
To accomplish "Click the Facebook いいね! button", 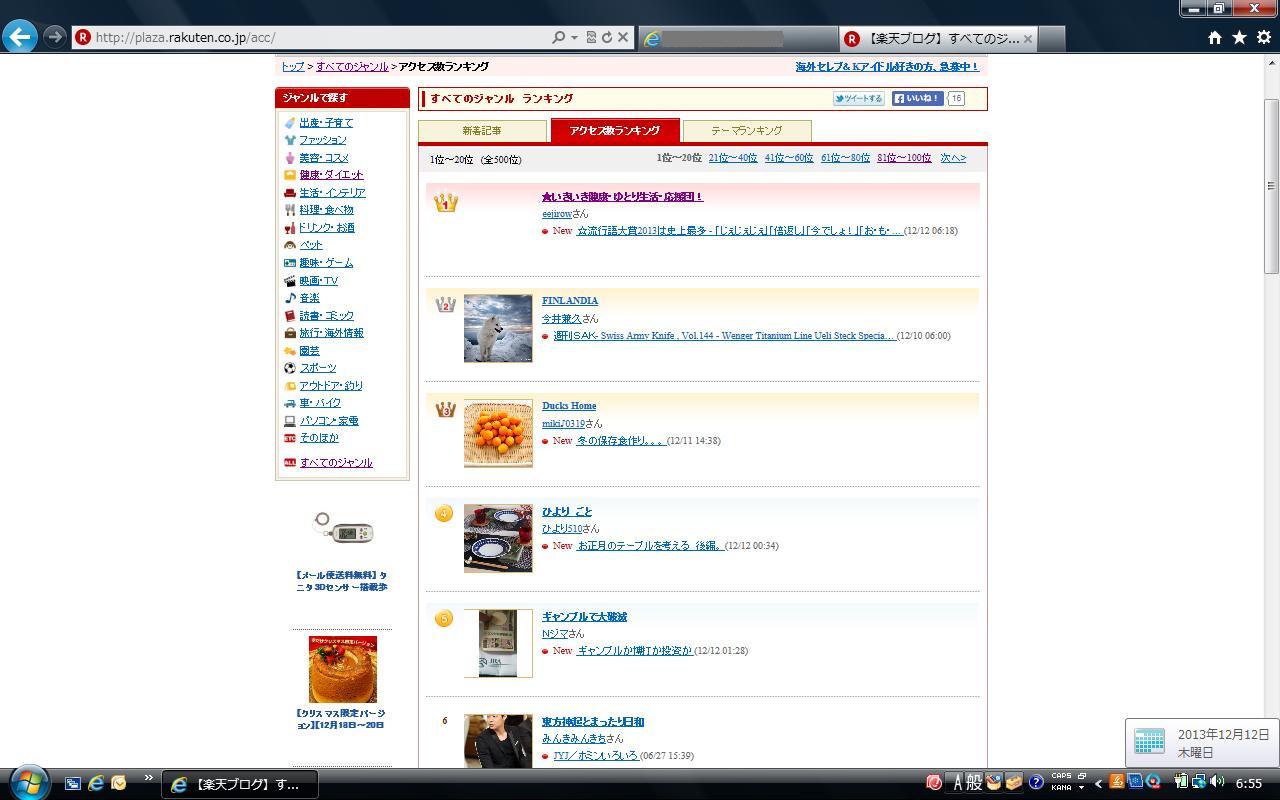I will [917, 98].
